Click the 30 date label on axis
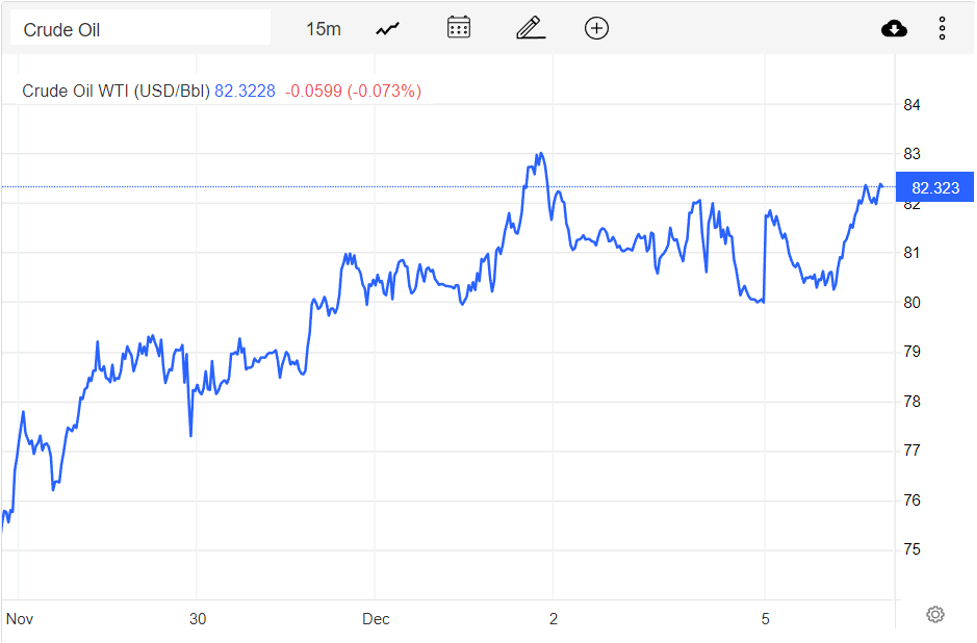Viewport: 977px width, 643px height. (197, 619)
